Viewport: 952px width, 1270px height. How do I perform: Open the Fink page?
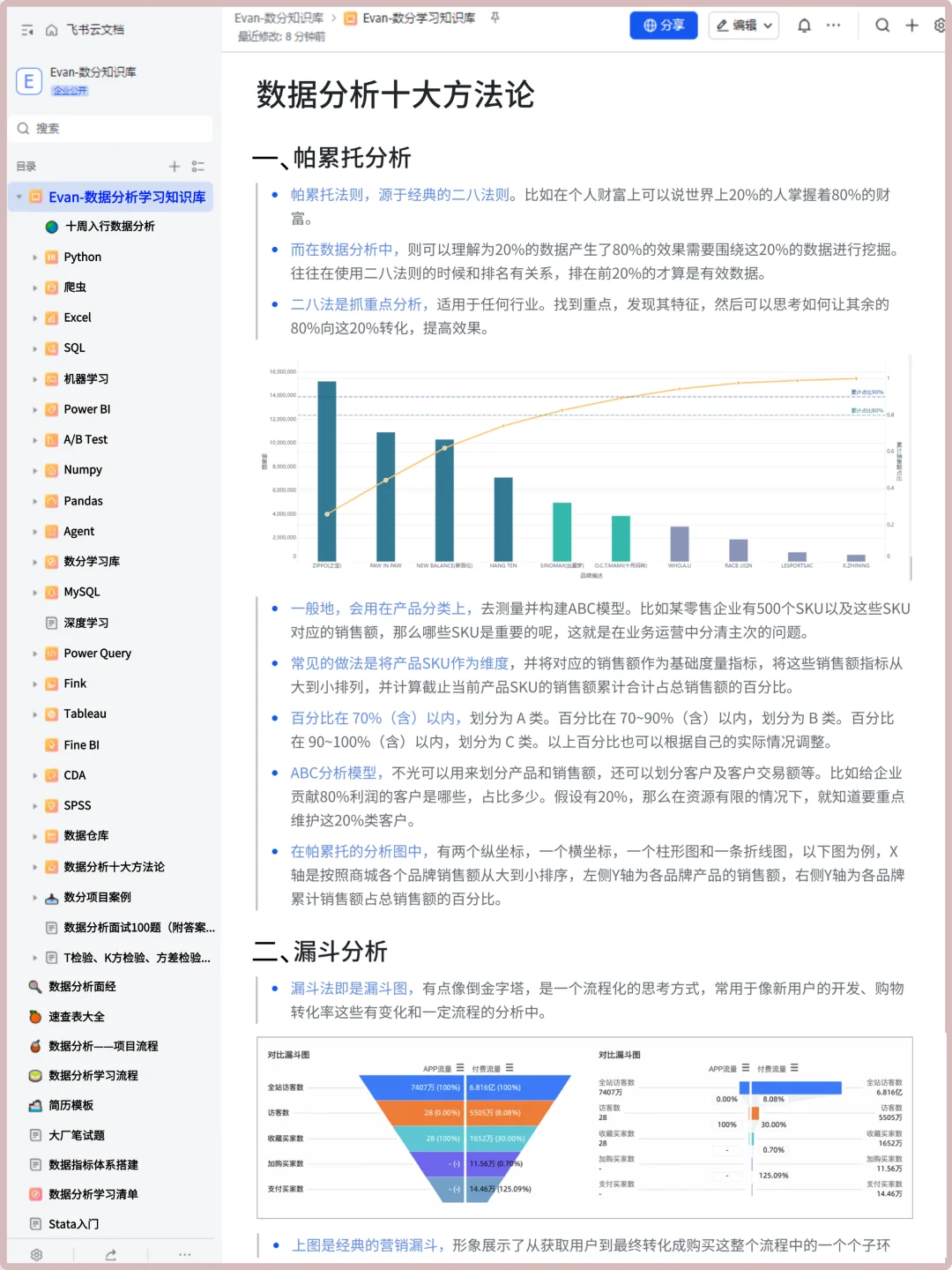(75, 684)
